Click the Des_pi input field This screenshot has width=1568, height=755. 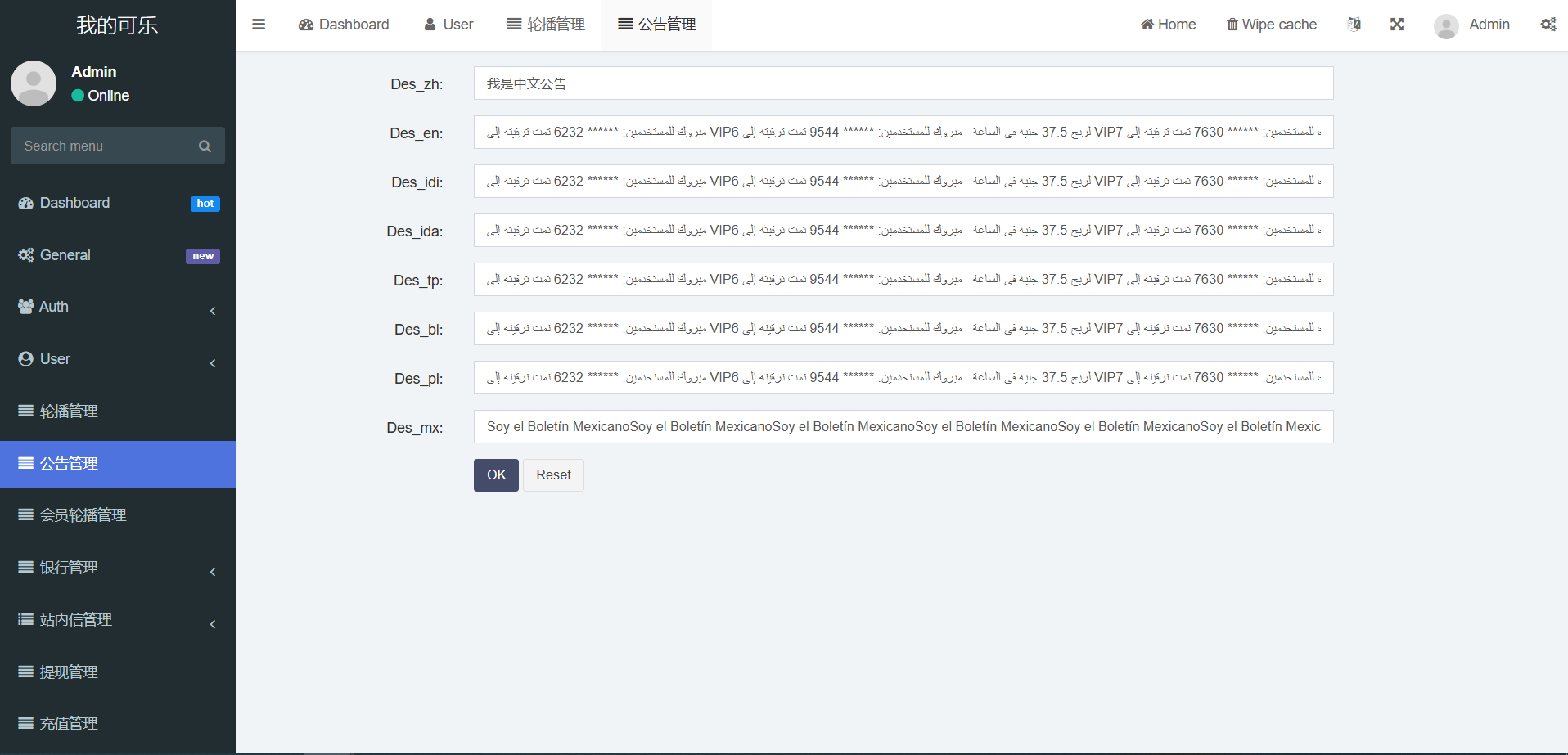[903, 378]
